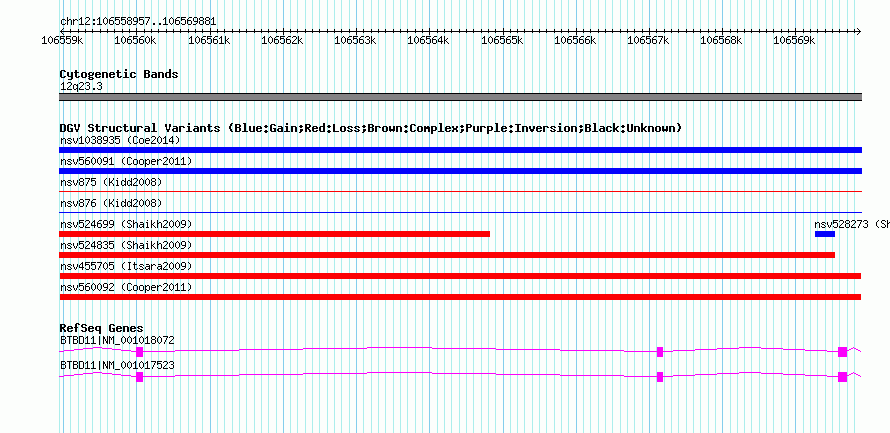Click the nsv875 (Kidd2008) thin red line
Viewport: 890px width, 433px height.
click(460, 192)
